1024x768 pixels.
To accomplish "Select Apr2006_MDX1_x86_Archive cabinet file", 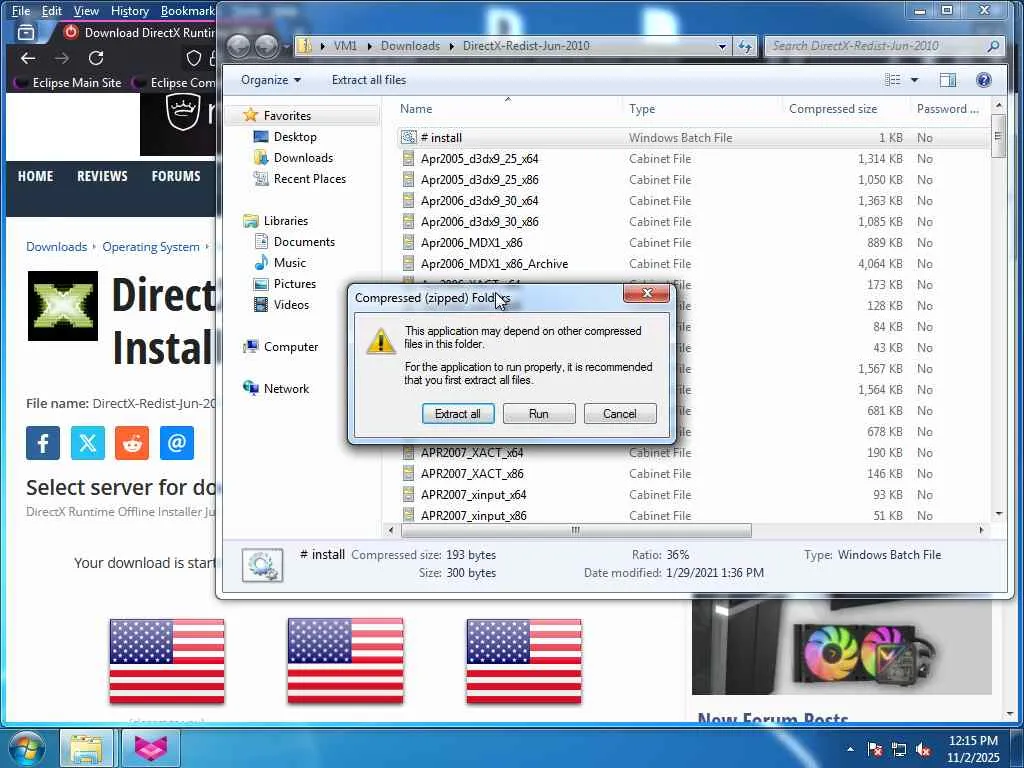I will coord(494,264).
